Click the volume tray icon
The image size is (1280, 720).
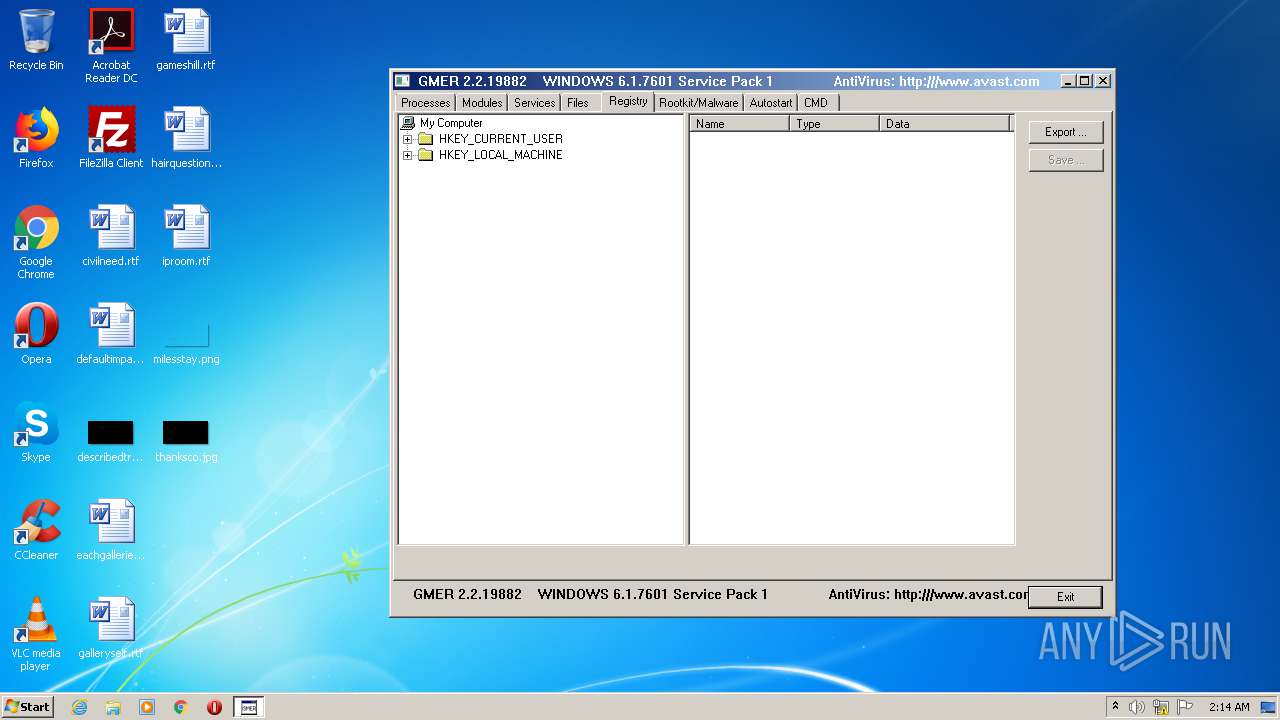[1137, 707]
